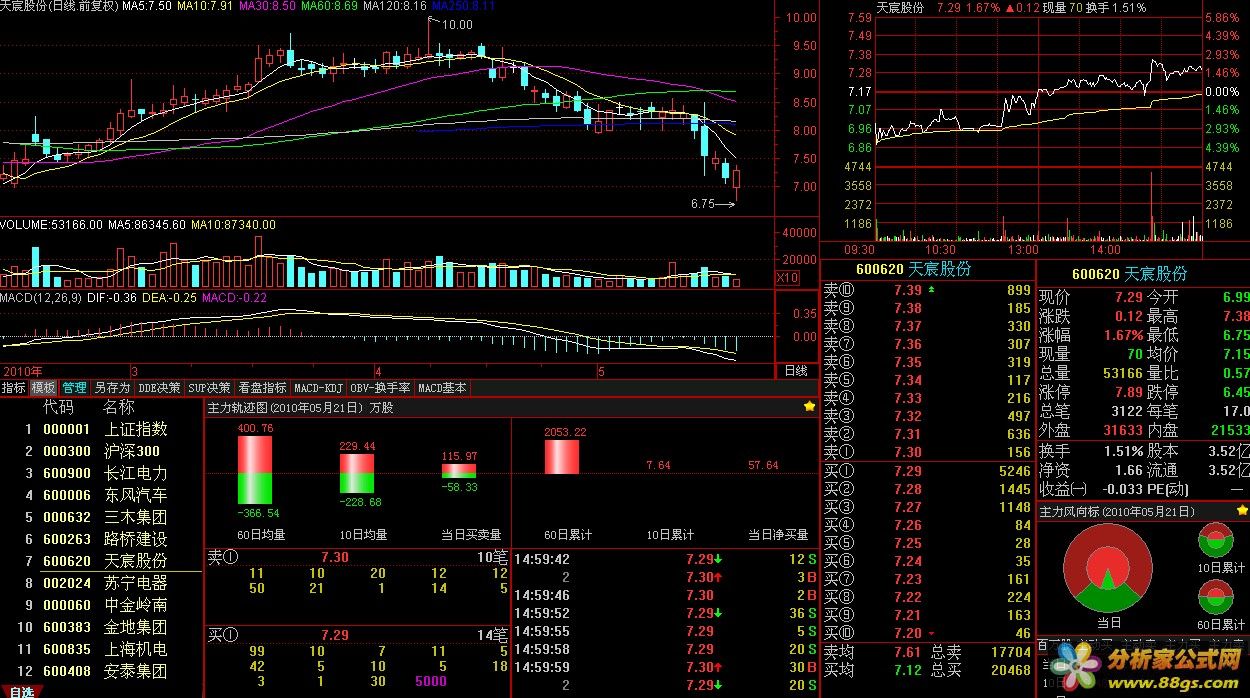Click the 60日累计 red bar valued 2053.22
The image size is (1250, 698).
click(562, 457)
